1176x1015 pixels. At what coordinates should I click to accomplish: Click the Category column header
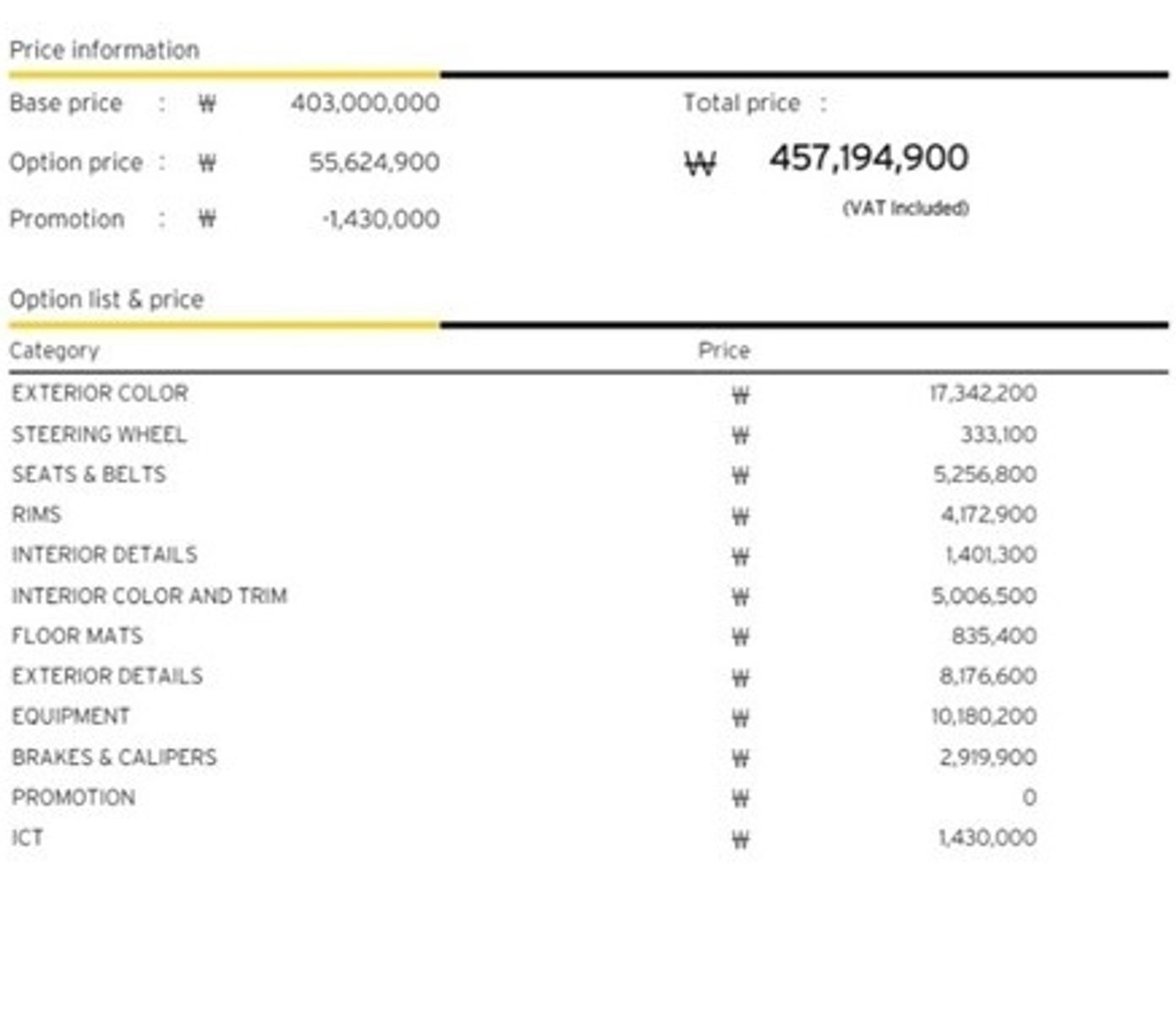[x=54, y=350]
